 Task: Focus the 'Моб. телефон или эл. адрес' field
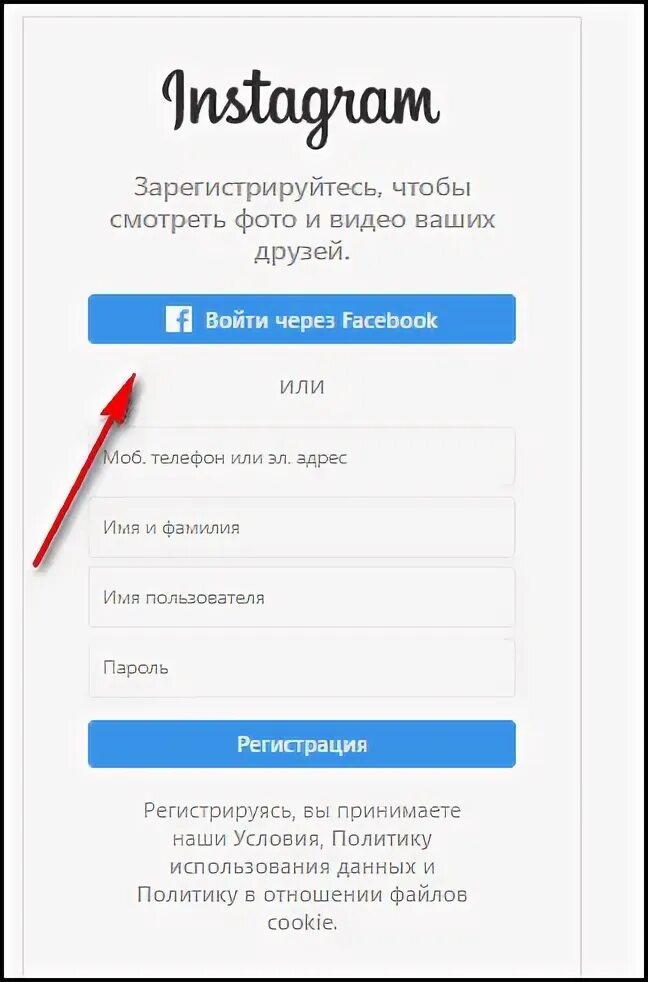(x=302, y=457)
